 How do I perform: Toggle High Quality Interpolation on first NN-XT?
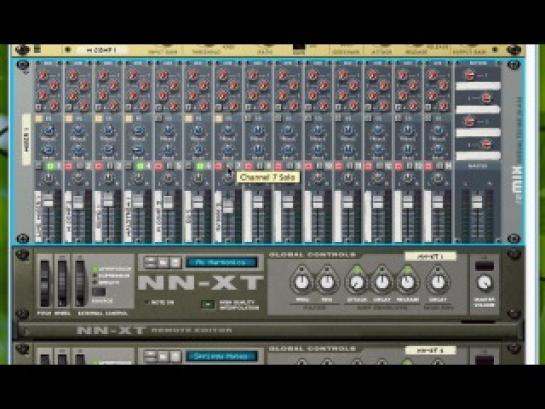[208, 305]
